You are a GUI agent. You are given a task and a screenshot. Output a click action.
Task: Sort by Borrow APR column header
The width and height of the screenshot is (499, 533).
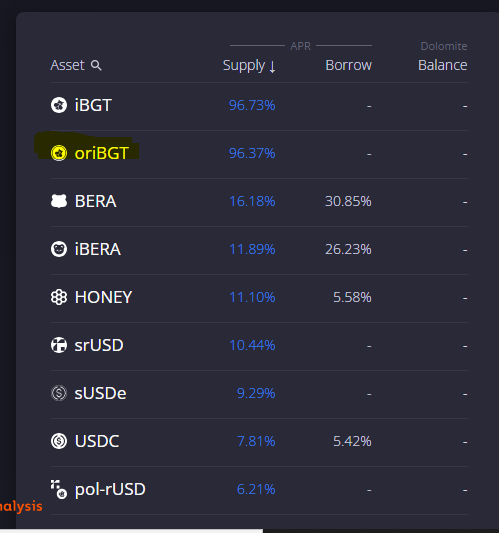coord(348,65)
